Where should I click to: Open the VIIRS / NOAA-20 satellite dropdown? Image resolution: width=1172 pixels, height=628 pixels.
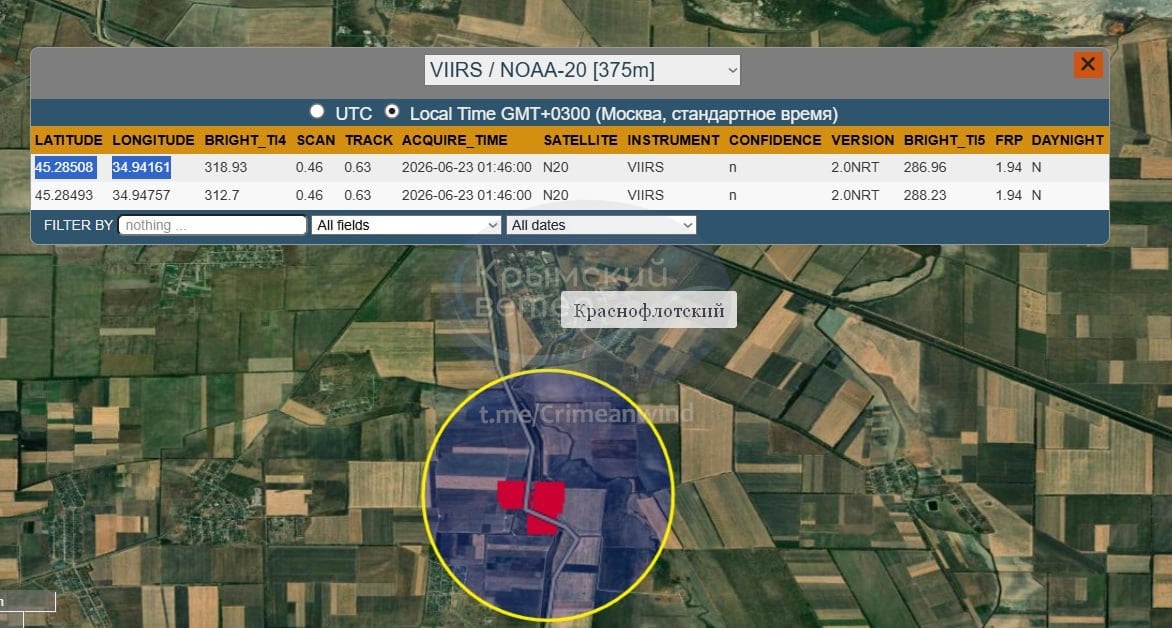coord(582,70)
